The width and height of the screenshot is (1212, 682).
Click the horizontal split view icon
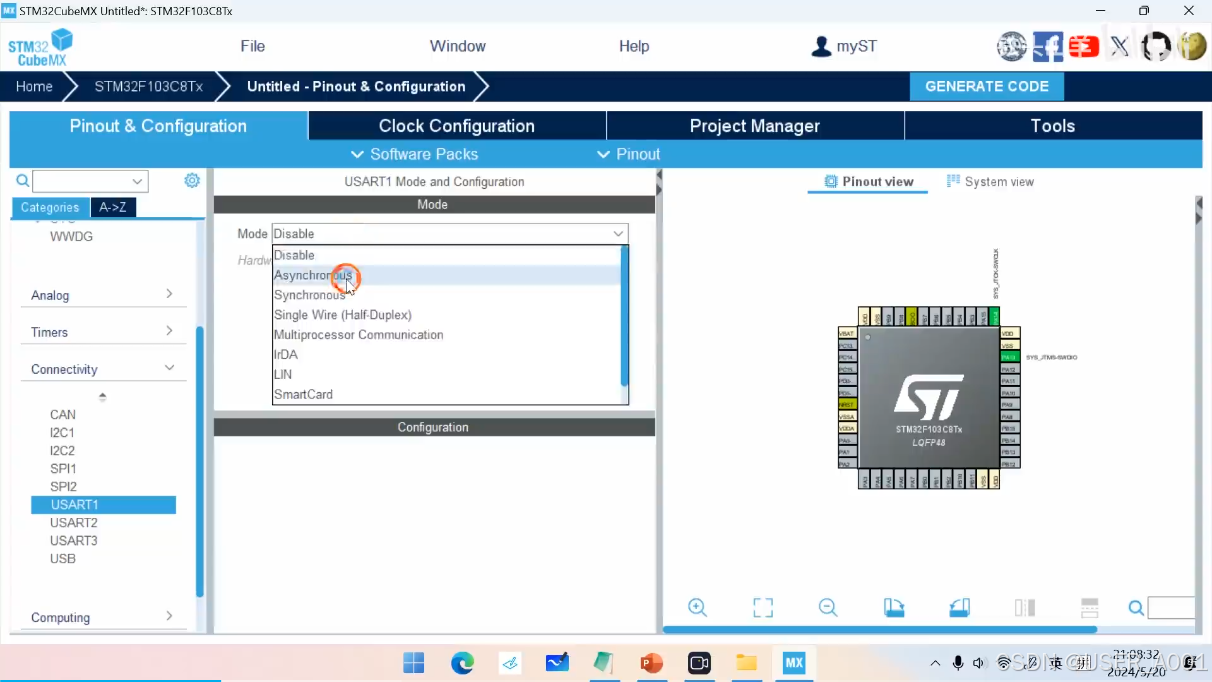[1090, 607]
